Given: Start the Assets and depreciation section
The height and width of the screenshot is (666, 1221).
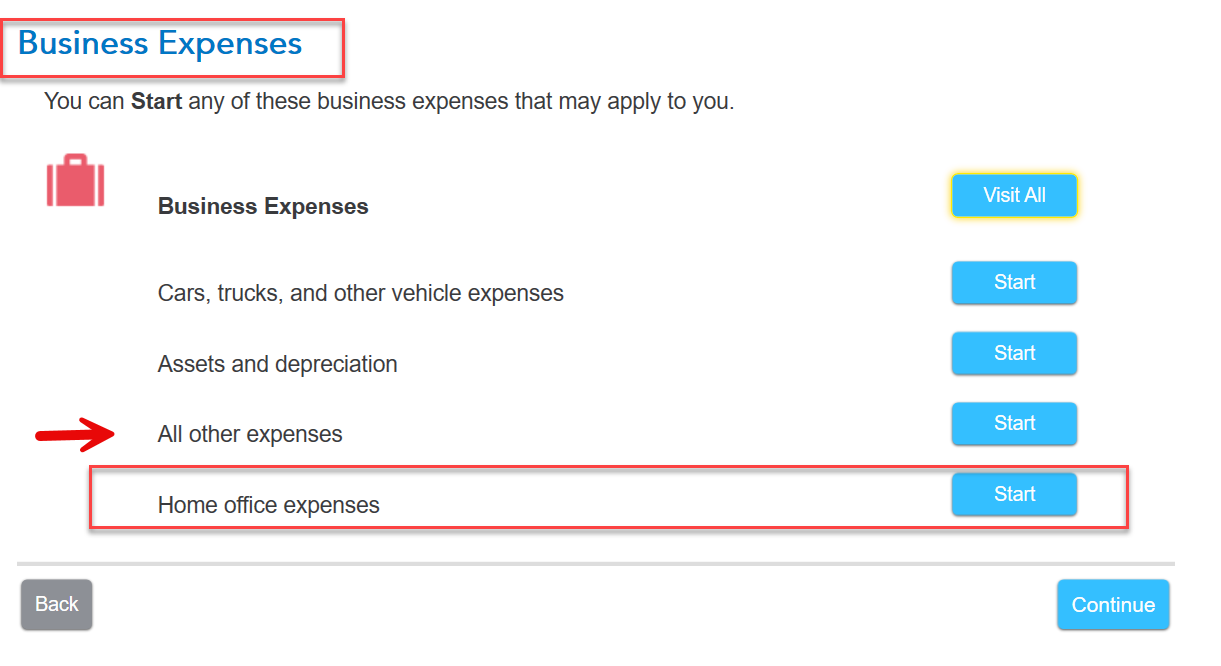Looking at the screenshot, I should click(x=1013, y=354).
